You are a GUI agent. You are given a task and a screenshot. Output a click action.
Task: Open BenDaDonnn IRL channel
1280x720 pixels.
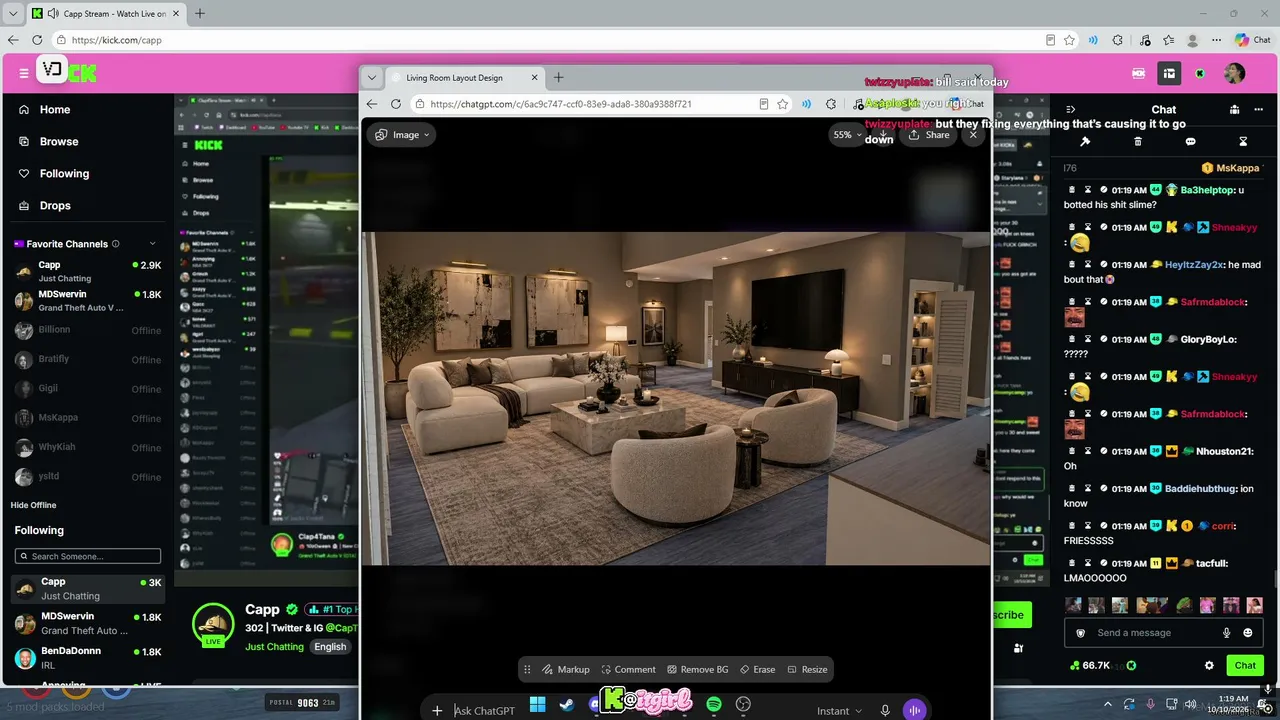(87, 658)
